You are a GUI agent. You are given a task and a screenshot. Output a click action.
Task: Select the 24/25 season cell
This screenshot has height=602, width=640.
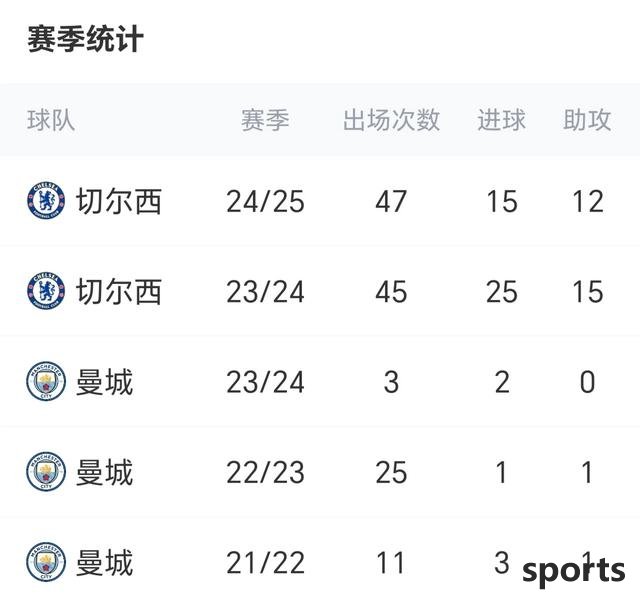coord(265,202)
